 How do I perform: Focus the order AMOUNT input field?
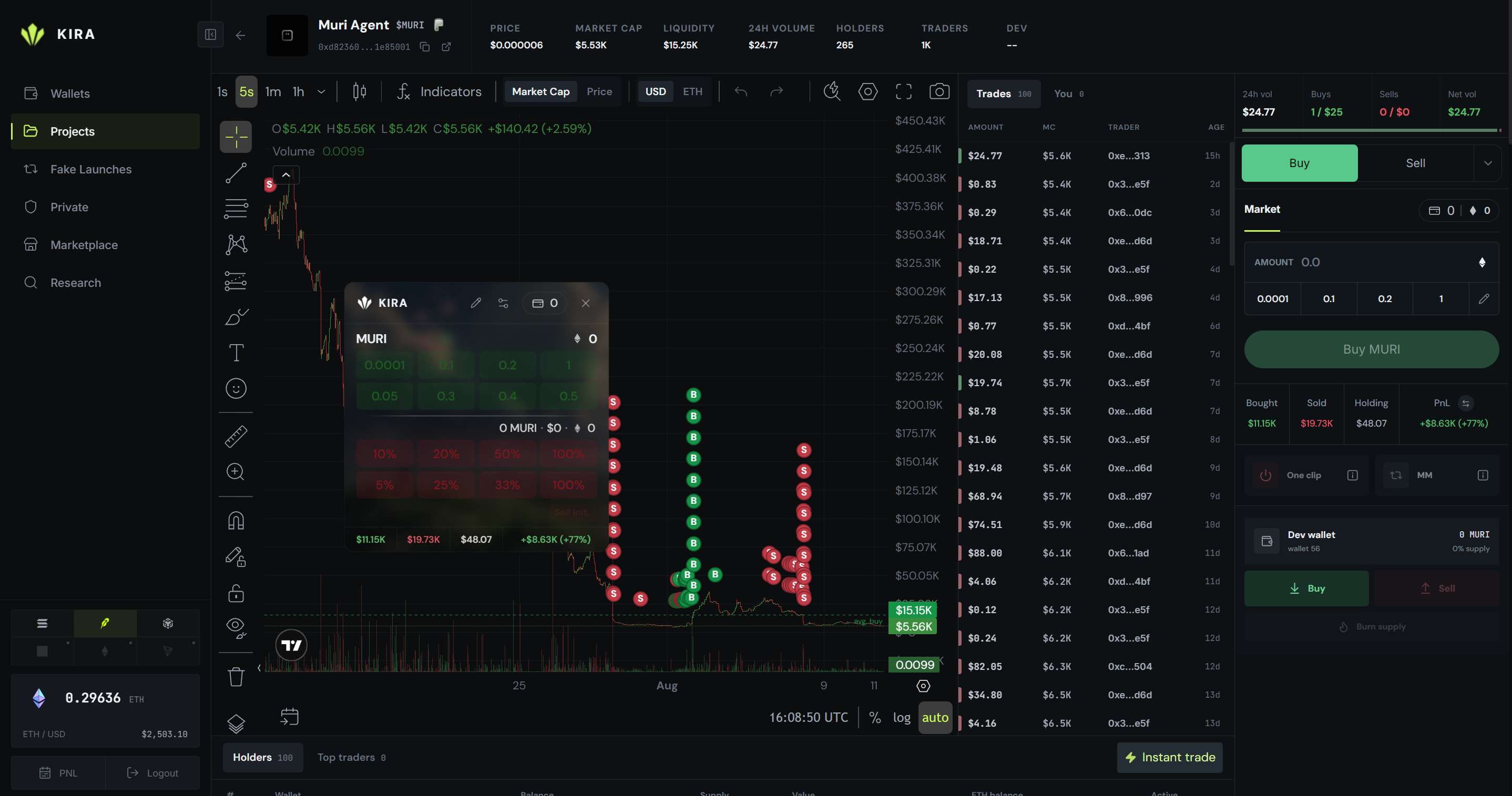[1371, 262]
